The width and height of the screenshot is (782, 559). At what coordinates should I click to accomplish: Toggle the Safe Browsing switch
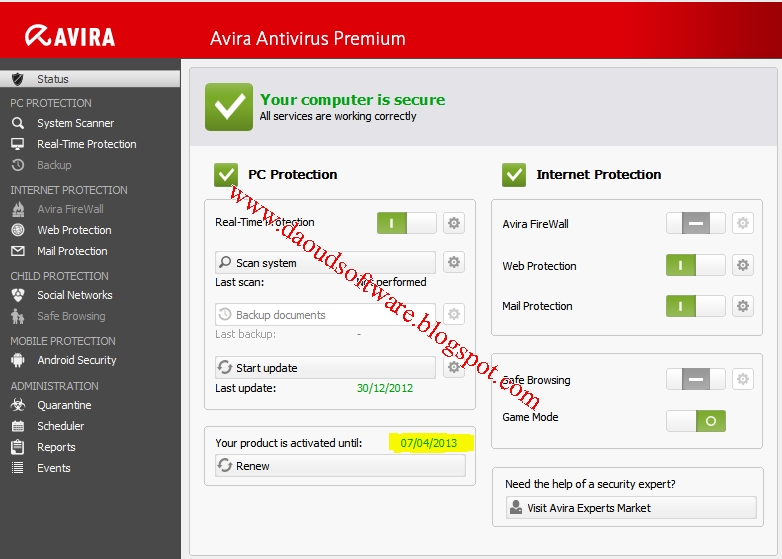(x=696, y=379)
